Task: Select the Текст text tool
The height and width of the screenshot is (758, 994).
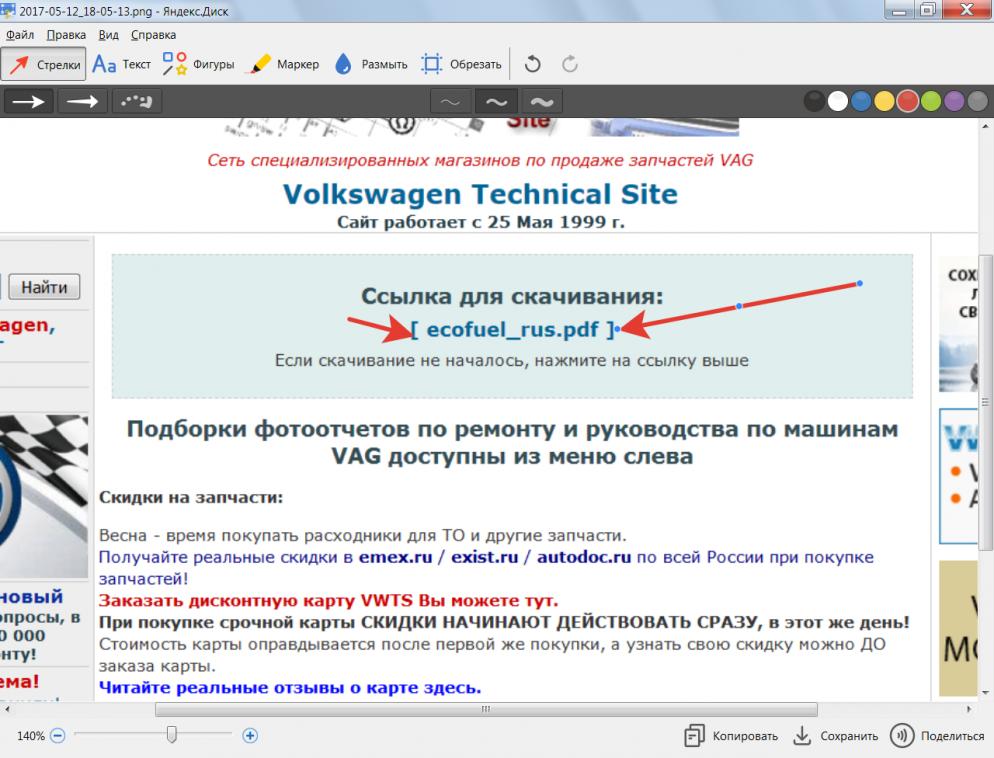Action: pos(122,64)
